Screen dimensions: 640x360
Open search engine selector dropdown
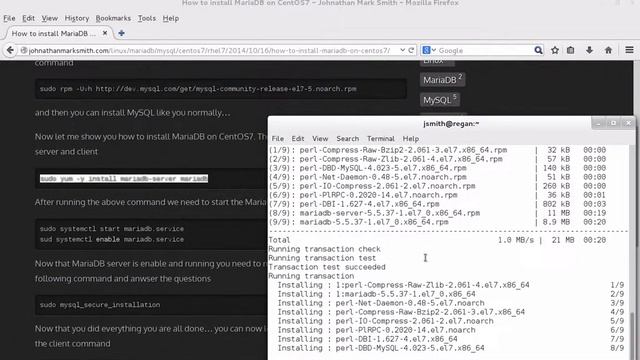(429, 50)
